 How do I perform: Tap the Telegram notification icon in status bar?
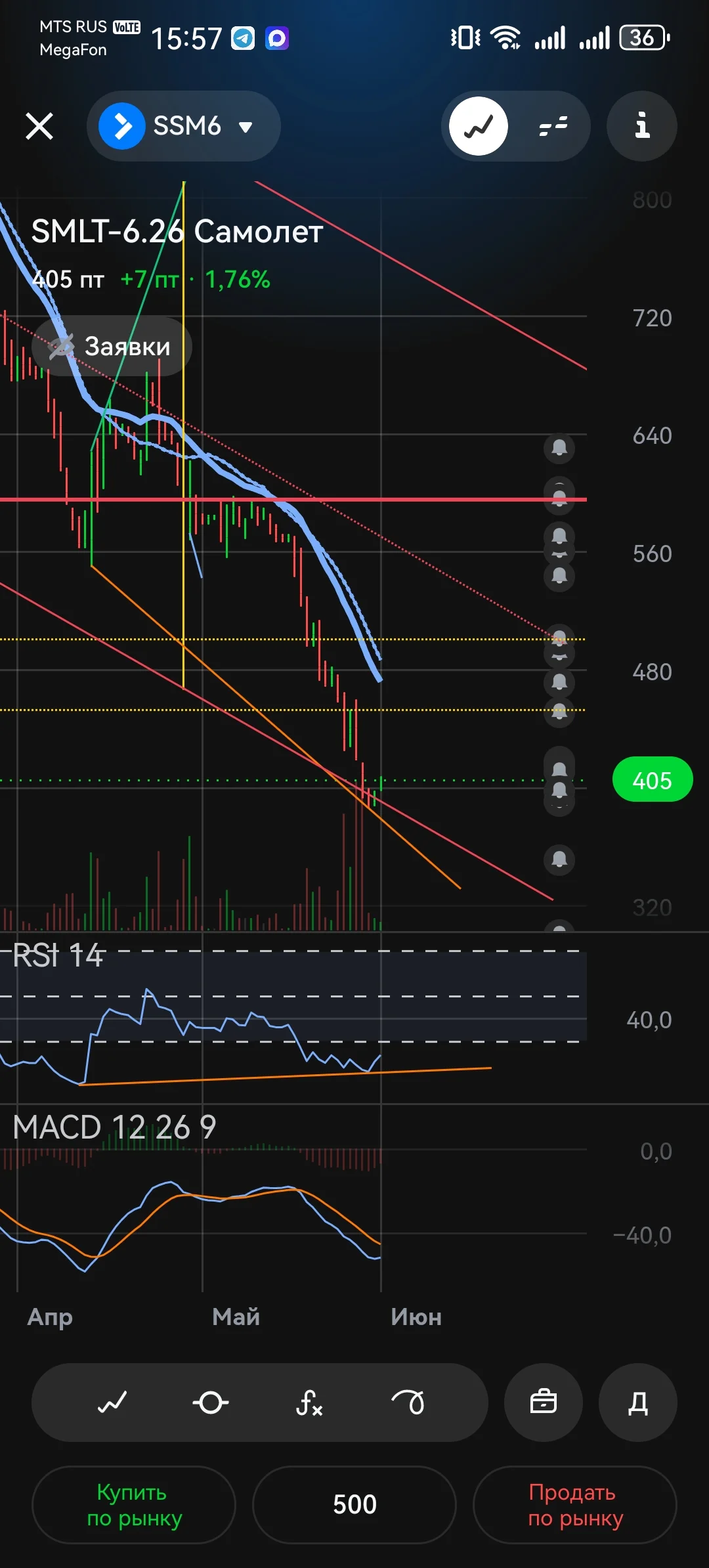coord(243,38)
